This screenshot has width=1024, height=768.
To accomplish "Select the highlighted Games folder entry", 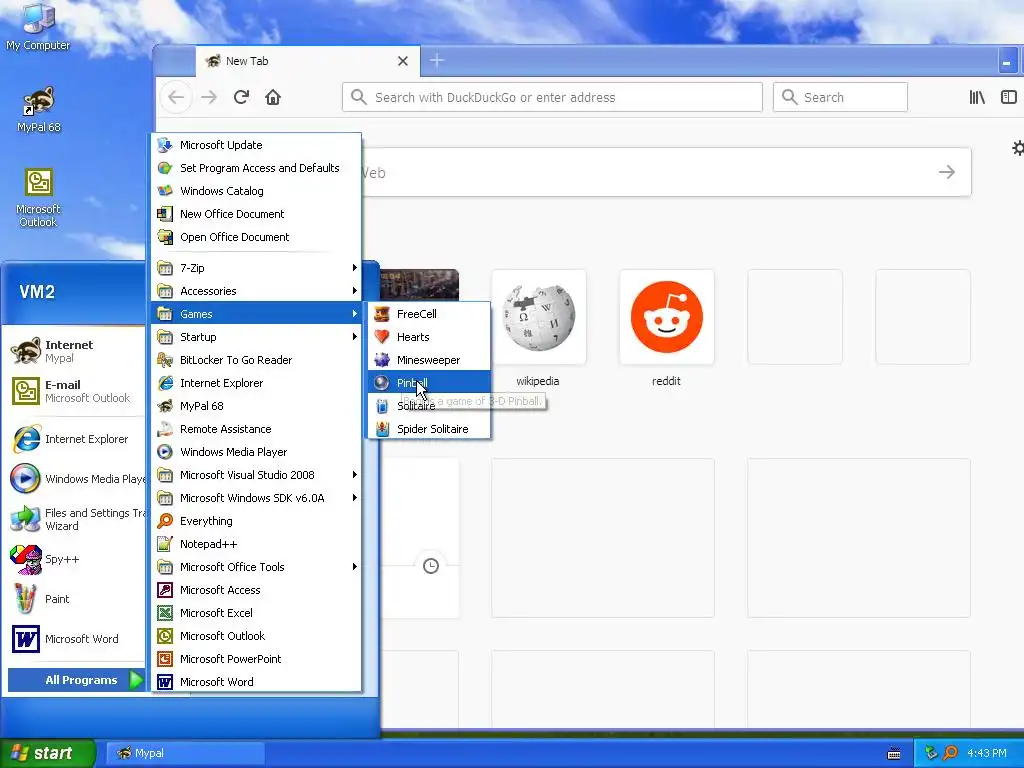I will (257, 314).
